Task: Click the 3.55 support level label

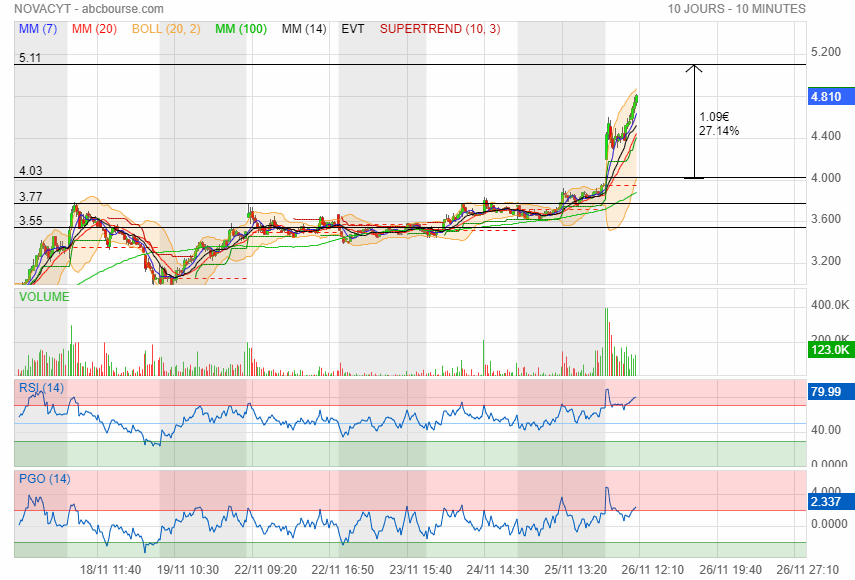Action: pos(31,221)
